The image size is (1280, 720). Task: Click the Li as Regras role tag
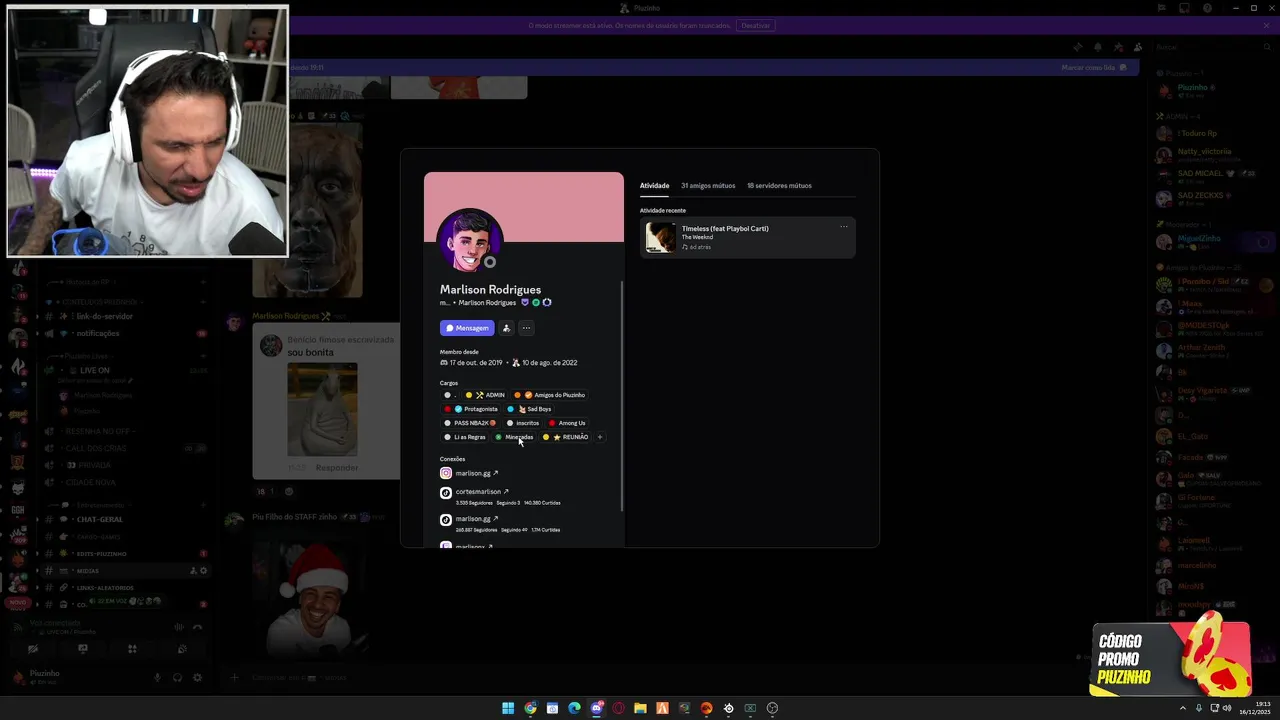465,437
